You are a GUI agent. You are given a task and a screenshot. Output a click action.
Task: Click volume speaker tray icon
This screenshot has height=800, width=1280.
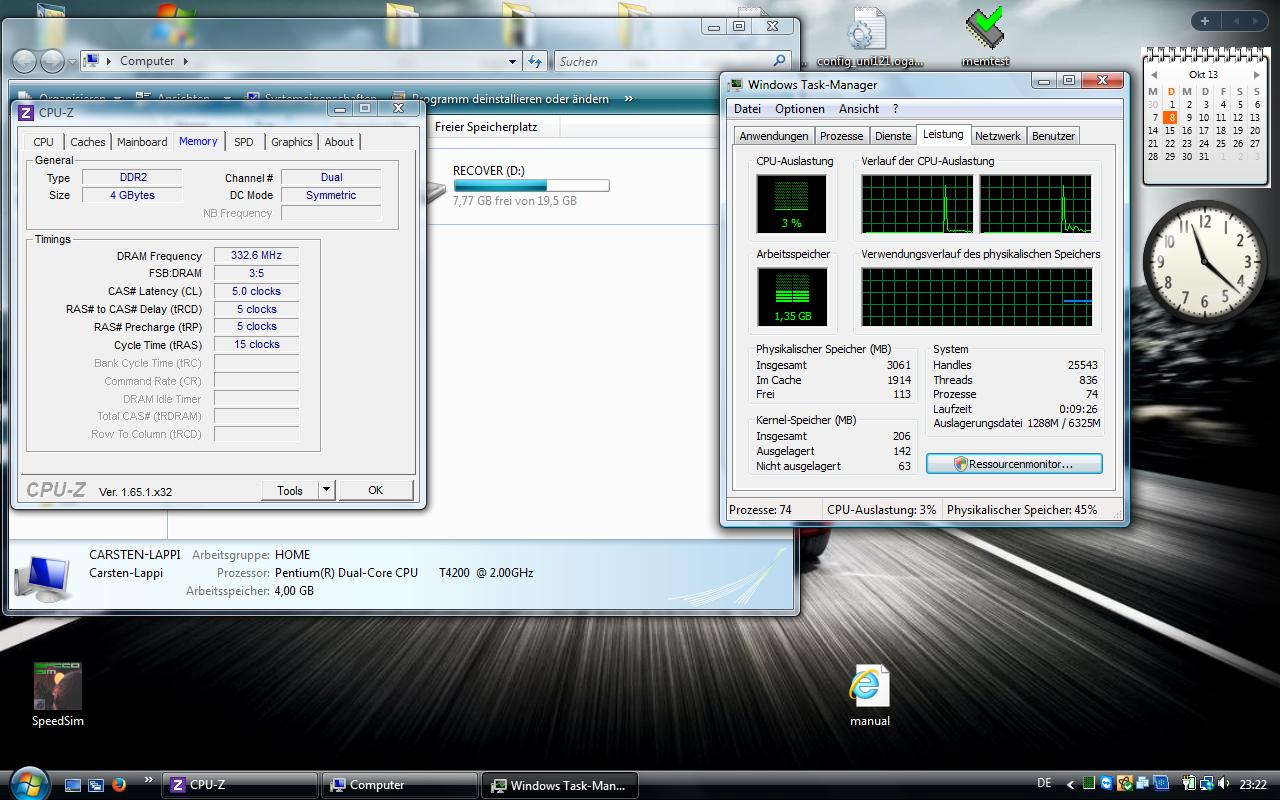[1224, 784]
